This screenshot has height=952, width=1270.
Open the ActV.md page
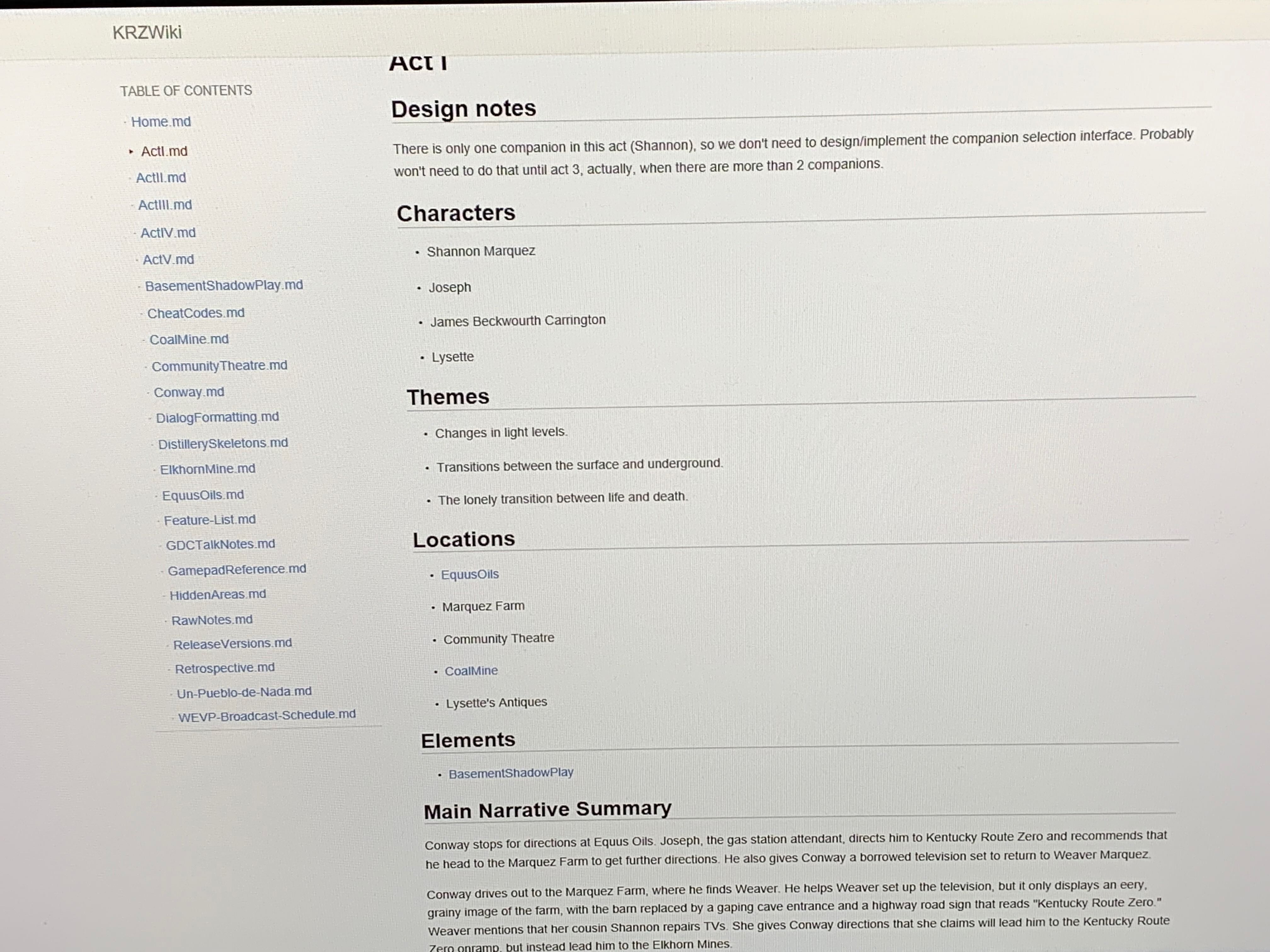coord(168,259)
